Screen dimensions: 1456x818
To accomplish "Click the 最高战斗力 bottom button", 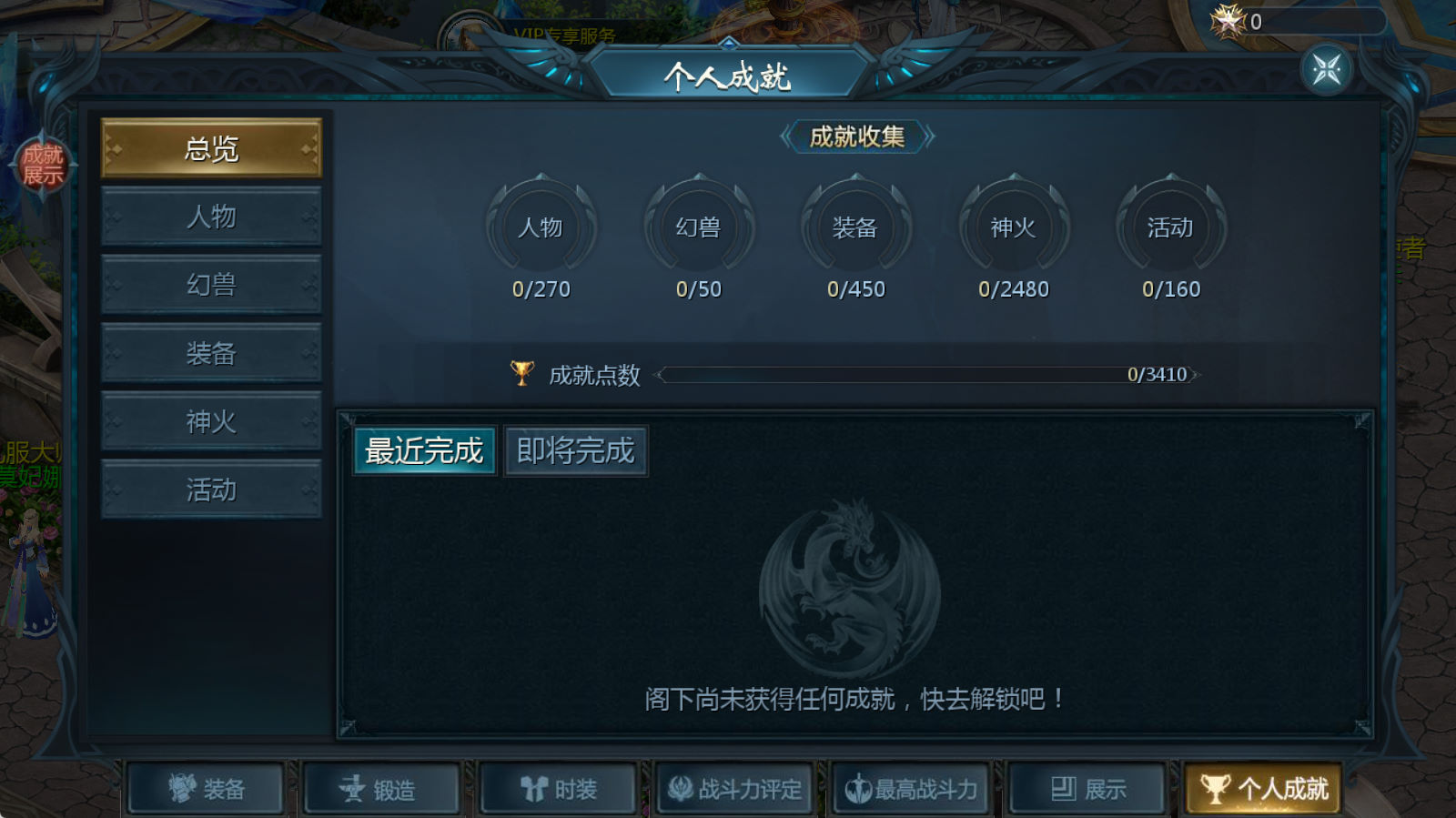I will click(911, 789).
